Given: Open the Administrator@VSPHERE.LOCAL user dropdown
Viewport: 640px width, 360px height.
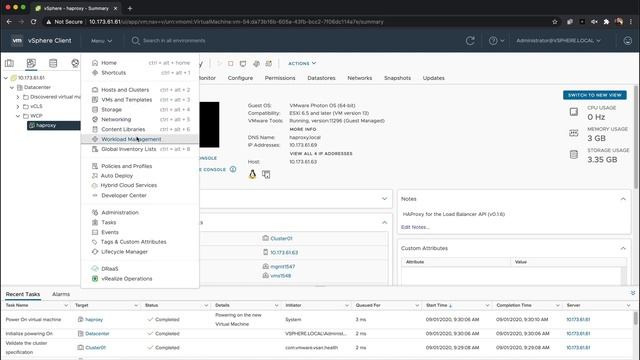Looking at the screenshot, I should (558, 40).
